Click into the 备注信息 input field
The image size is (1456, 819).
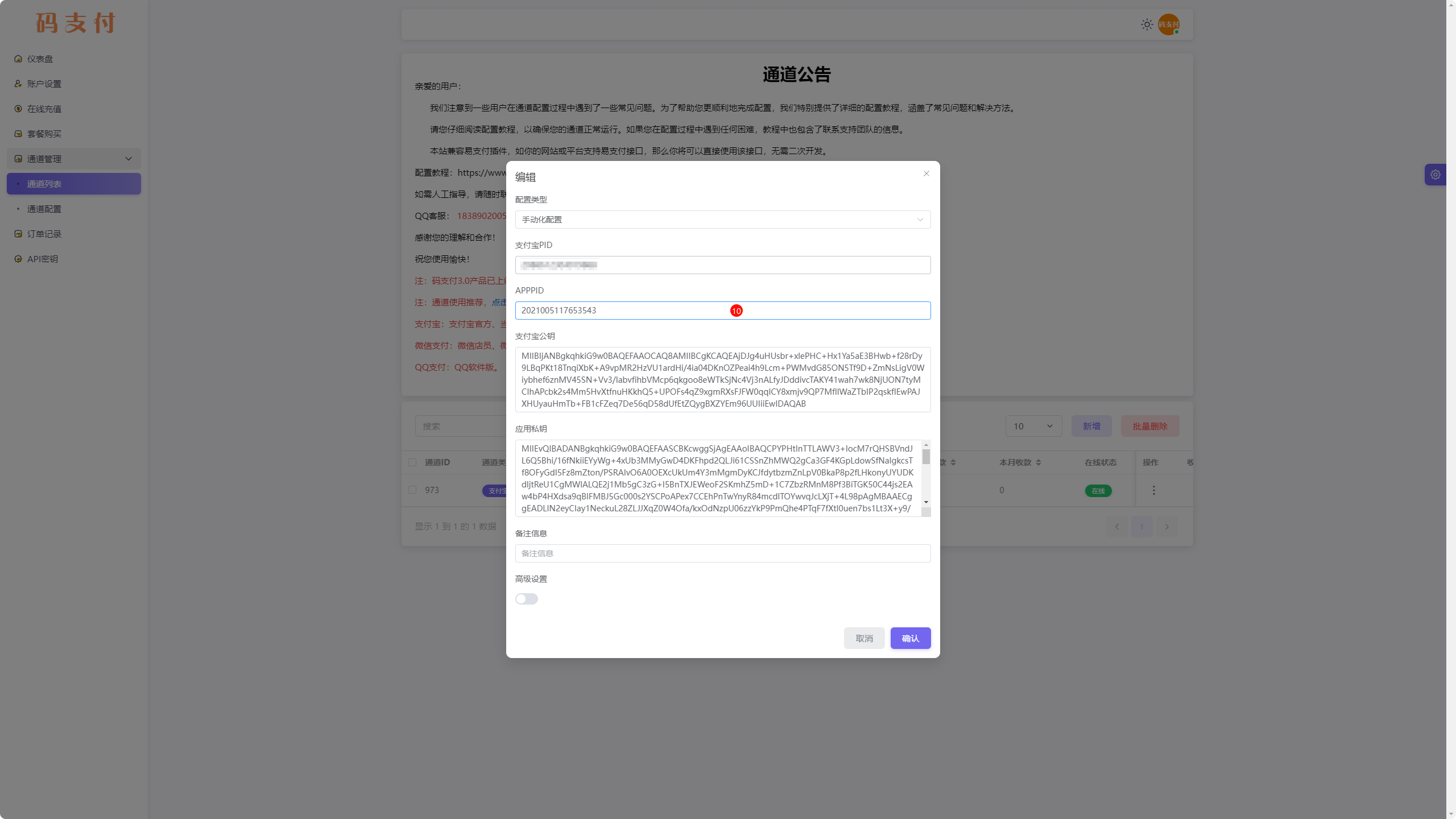722,553
